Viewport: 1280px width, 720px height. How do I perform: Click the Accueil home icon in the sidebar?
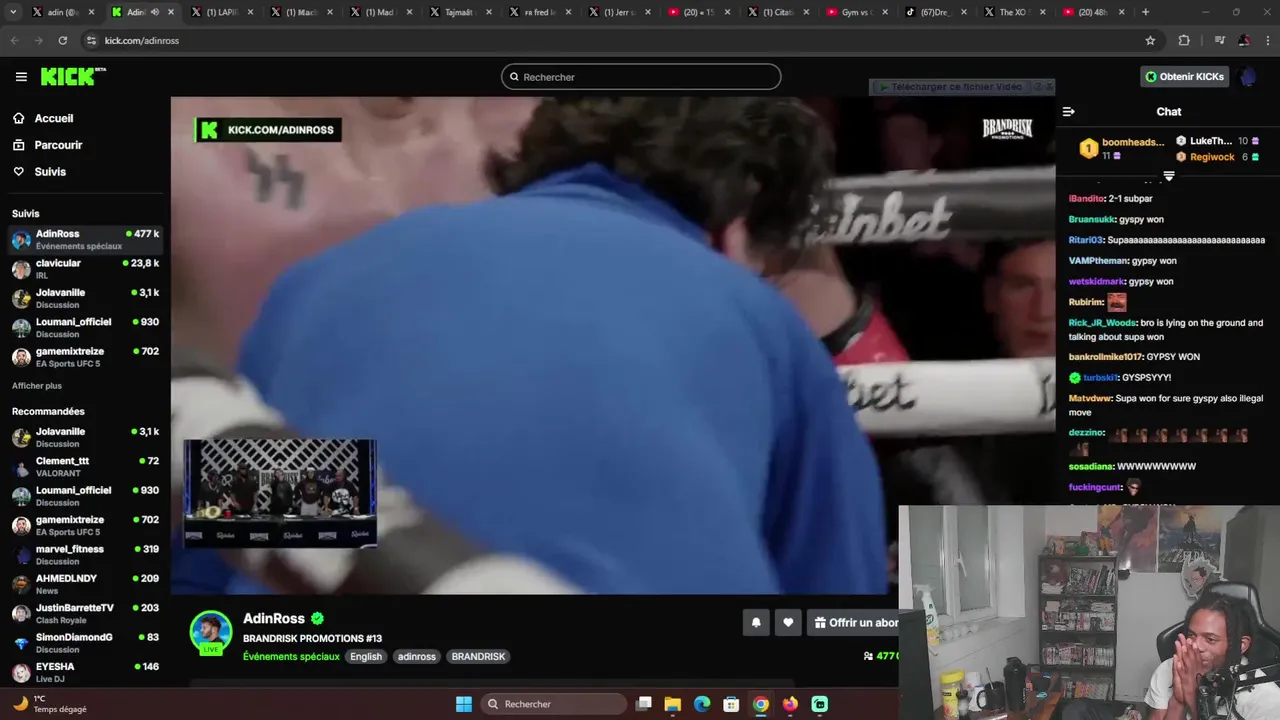[x=19, y=118]
